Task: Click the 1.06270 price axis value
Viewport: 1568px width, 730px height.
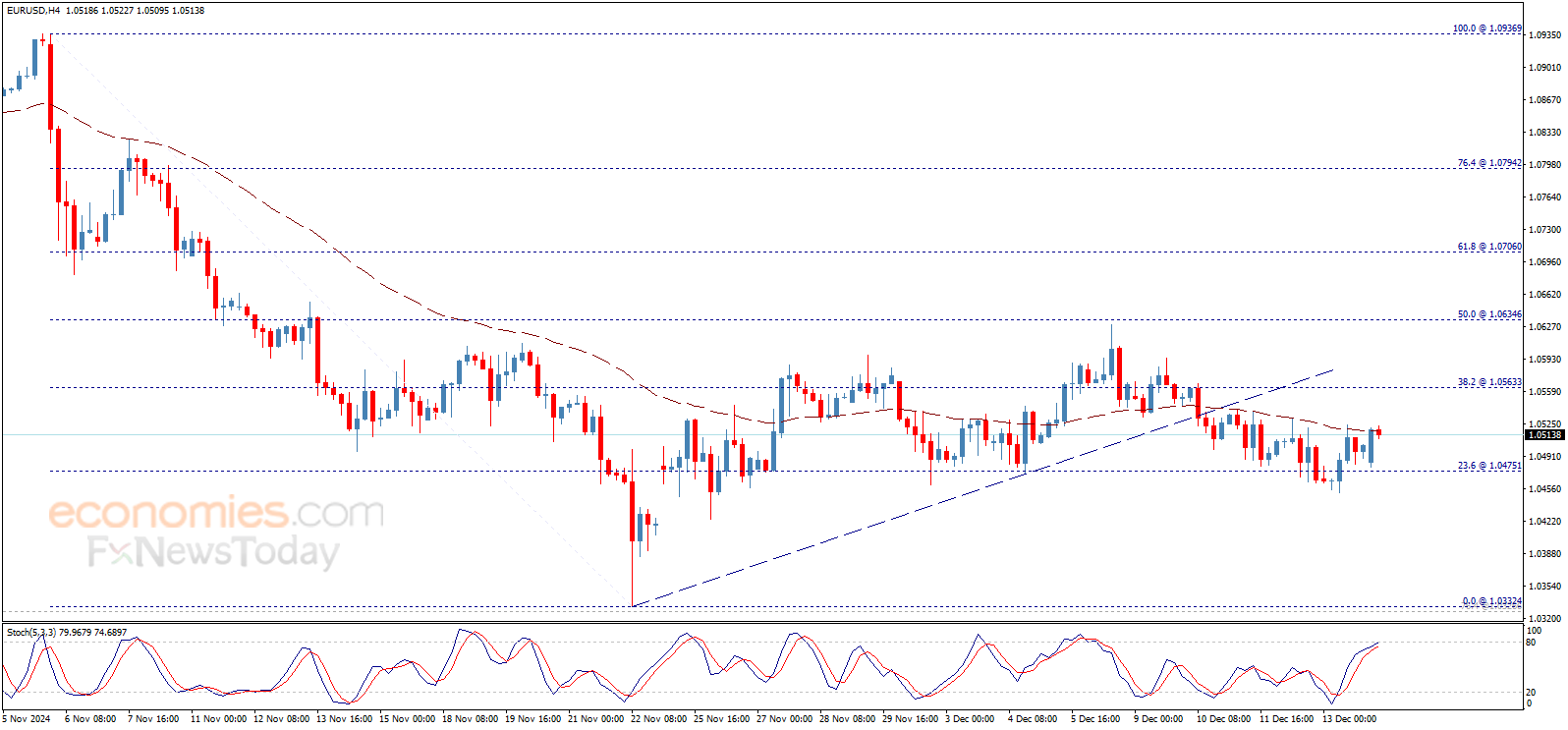Action: pos(1545,326)
